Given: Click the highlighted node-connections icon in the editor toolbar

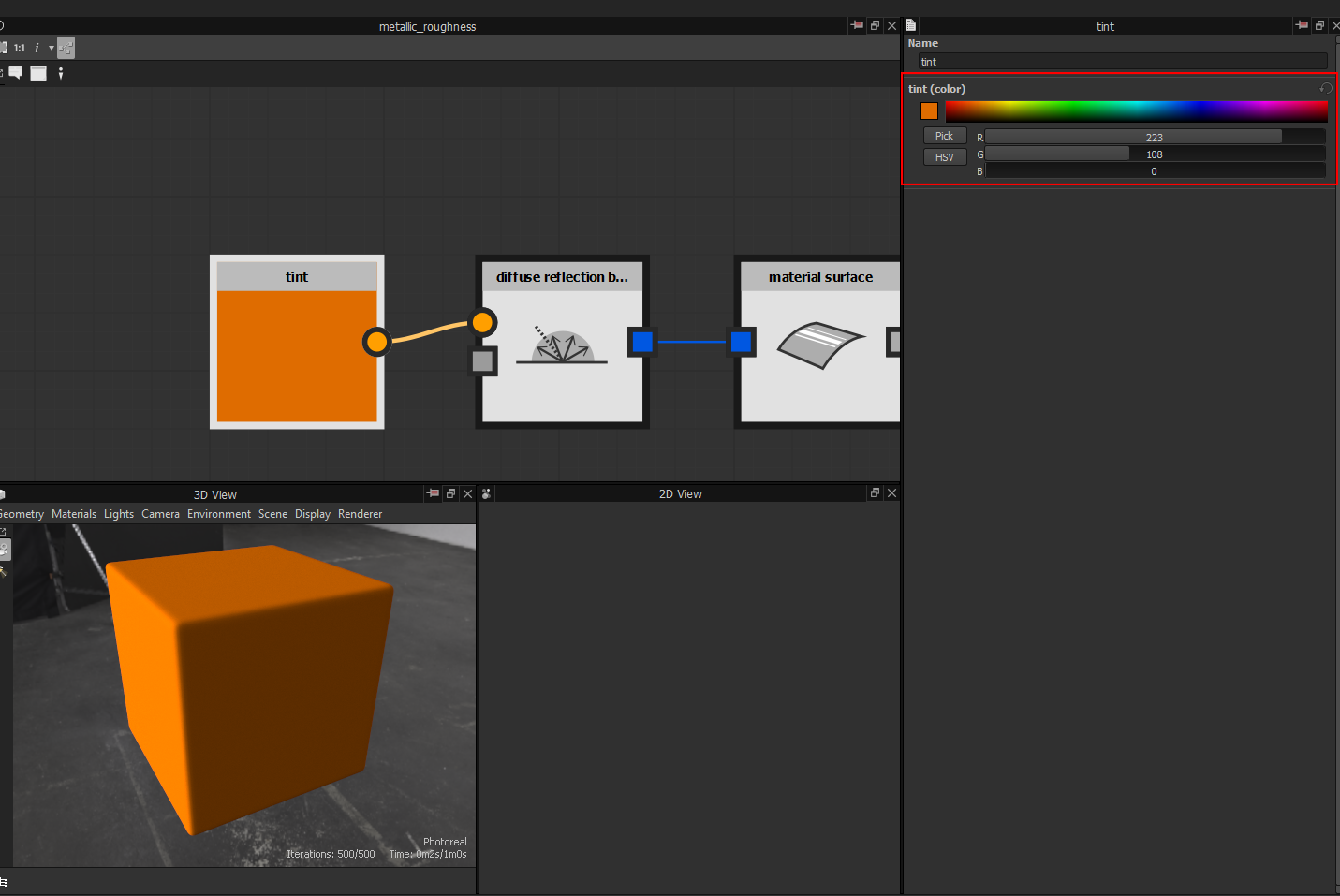Looking at the screenshot, I should (x=66, y=48).
